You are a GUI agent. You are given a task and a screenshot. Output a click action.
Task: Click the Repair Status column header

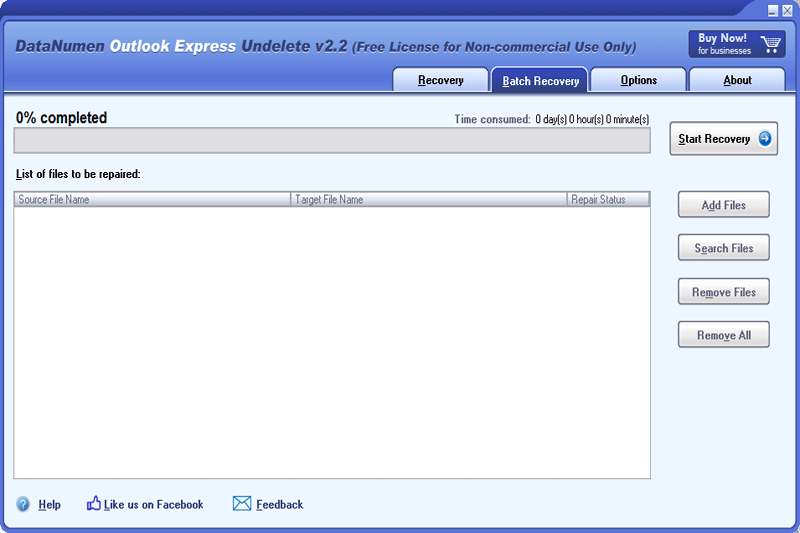coord(608,199)
